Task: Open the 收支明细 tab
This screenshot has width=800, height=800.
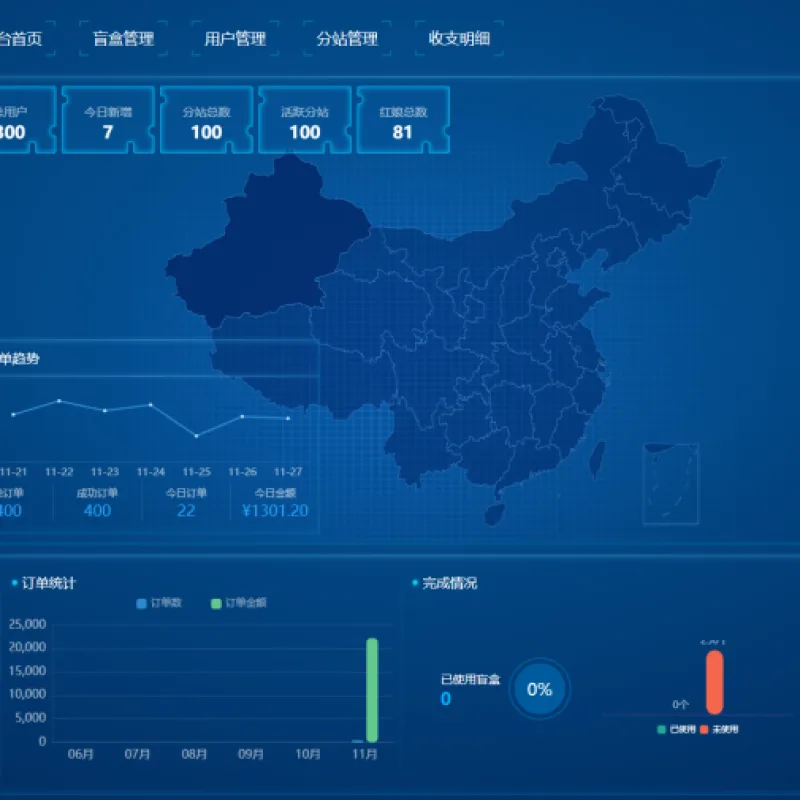Action: pyautogui.click(x=459, y=38)
